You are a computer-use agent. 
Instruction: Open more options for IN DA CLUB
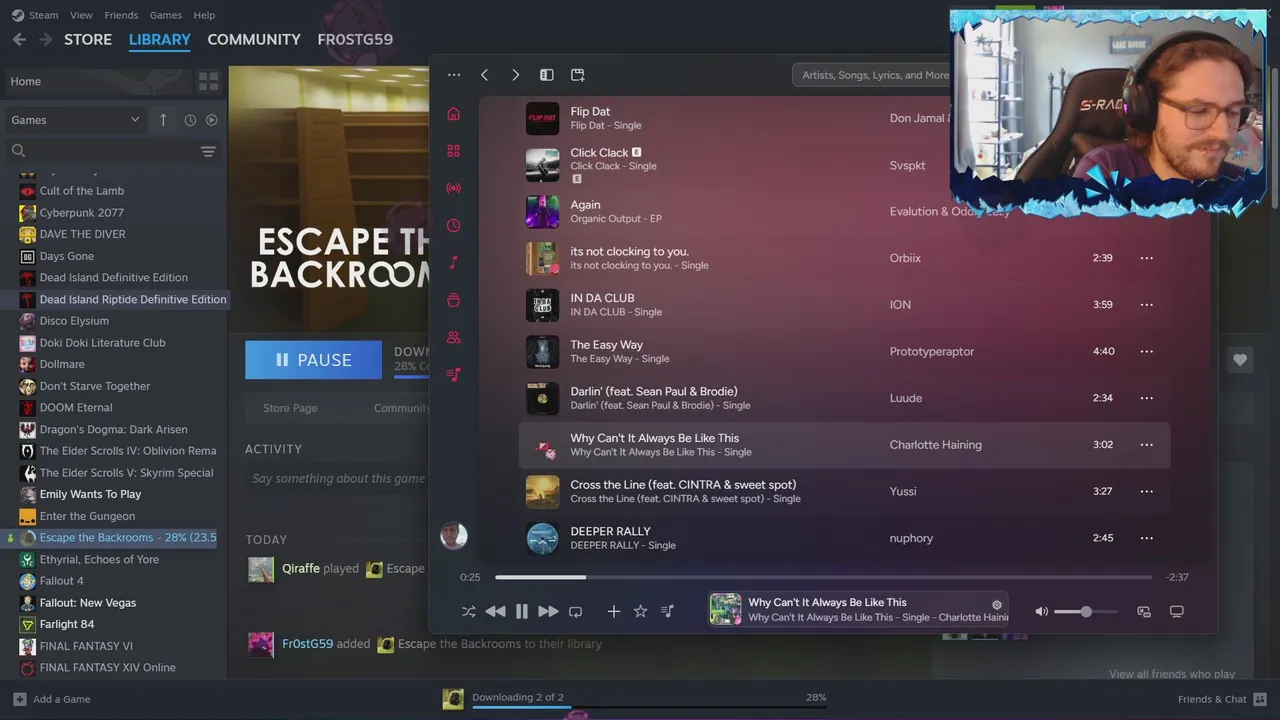point(1146,305)
